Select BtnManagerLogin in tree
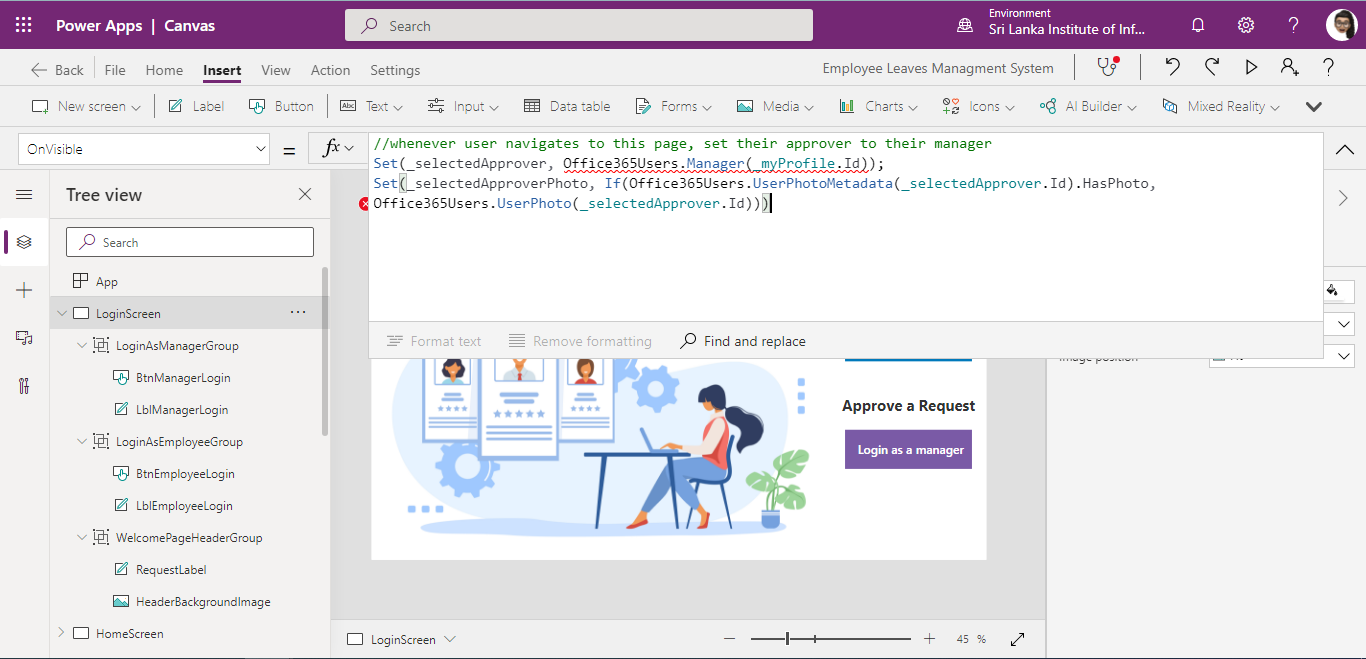Screen dimensions: 1366x659 (183, 377)
